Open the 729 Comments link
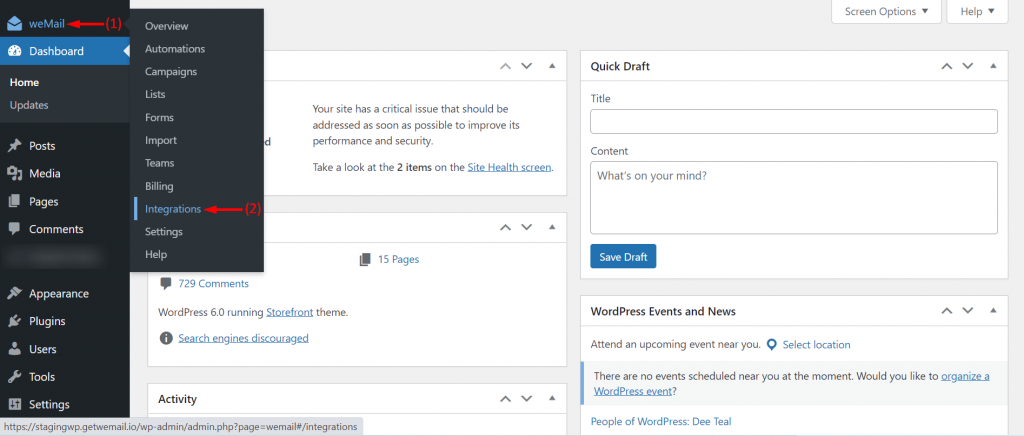 214,283
